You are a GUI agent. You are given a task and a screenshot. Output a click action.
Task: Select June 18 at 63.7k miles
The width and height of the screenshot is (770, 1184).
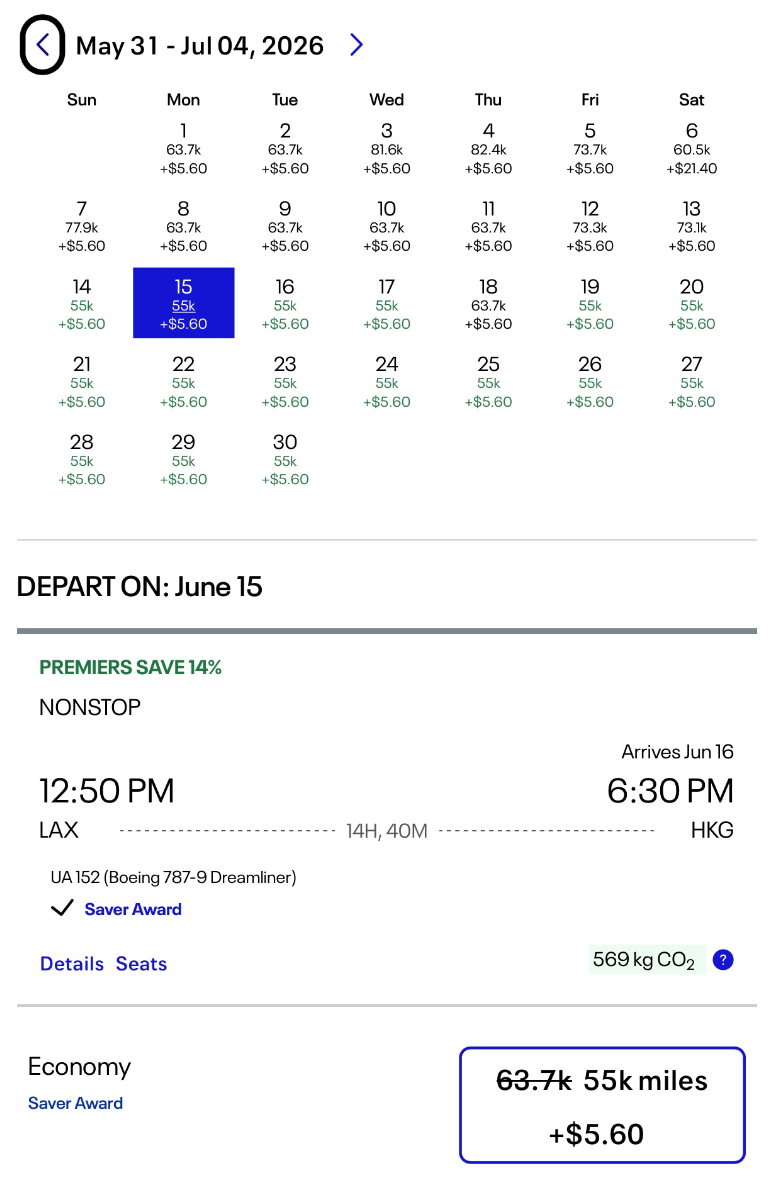pyautogui.click(x=488, y=304)
